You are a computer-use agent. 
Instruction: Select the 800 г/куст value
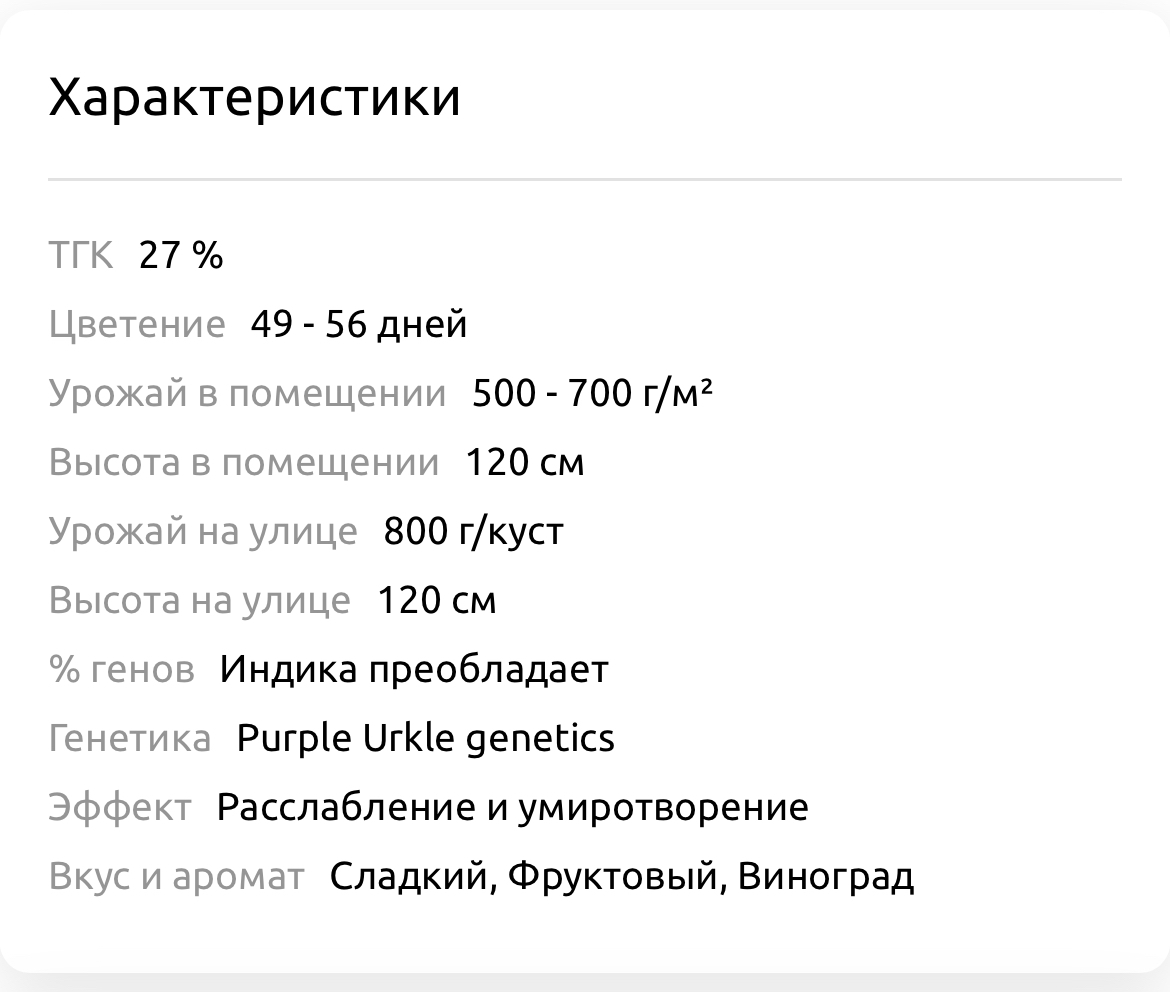pos(473,532)
